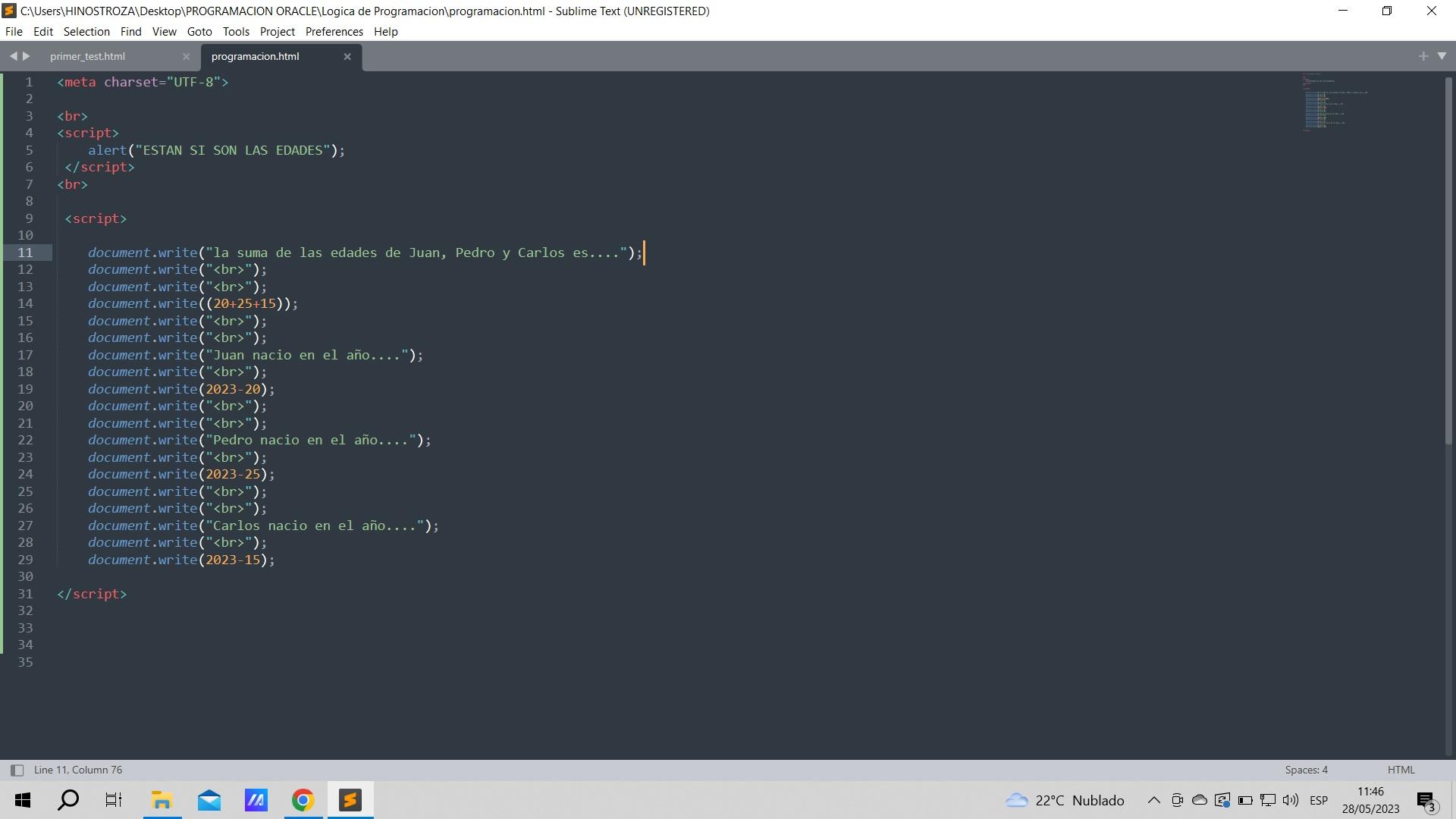
Task: Open Task View on the taskbar
Action: pyautogui.click(x=114, y=800)
